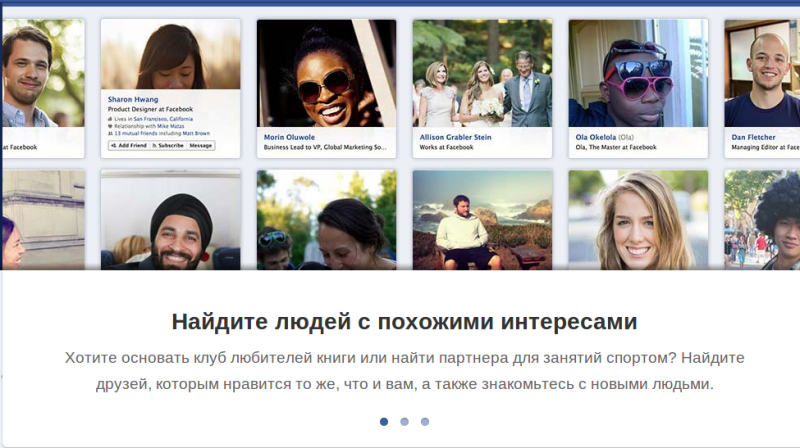Viewport: 800px width, 448px height.
Task: Open Morin Oluwole's profile name link
Action: (x=289, y=137)
